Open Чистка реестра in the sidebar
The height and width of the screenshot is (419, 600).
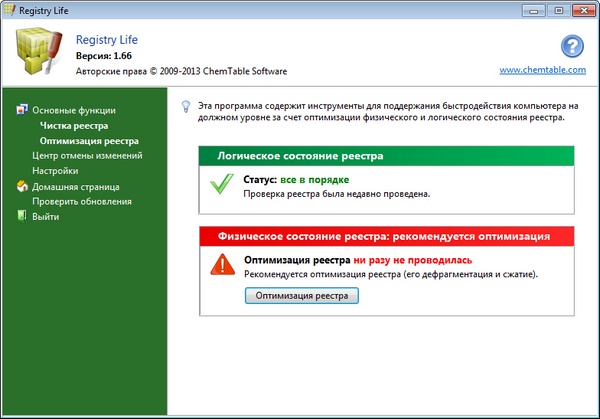click(74, 126)
